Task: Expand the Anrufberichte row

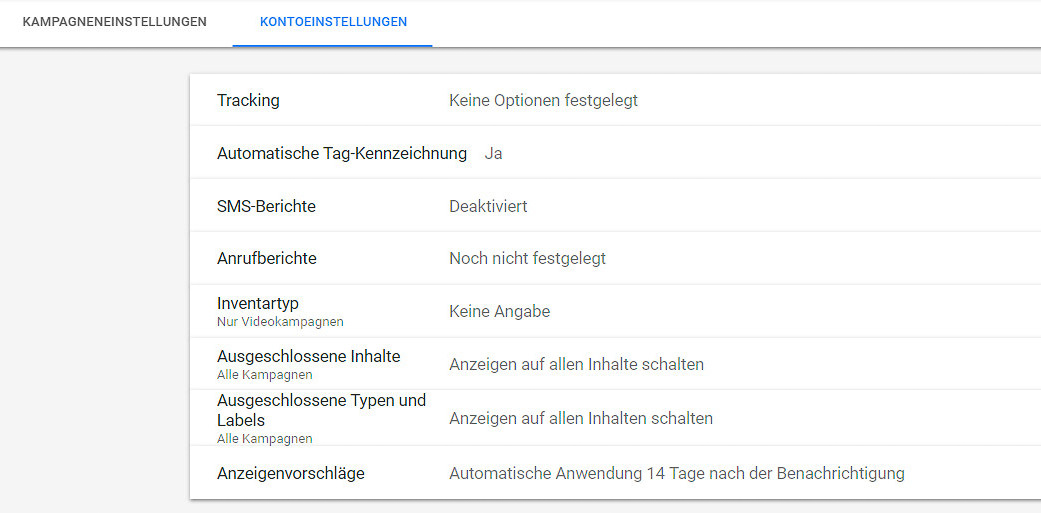Action: [266, 258]
